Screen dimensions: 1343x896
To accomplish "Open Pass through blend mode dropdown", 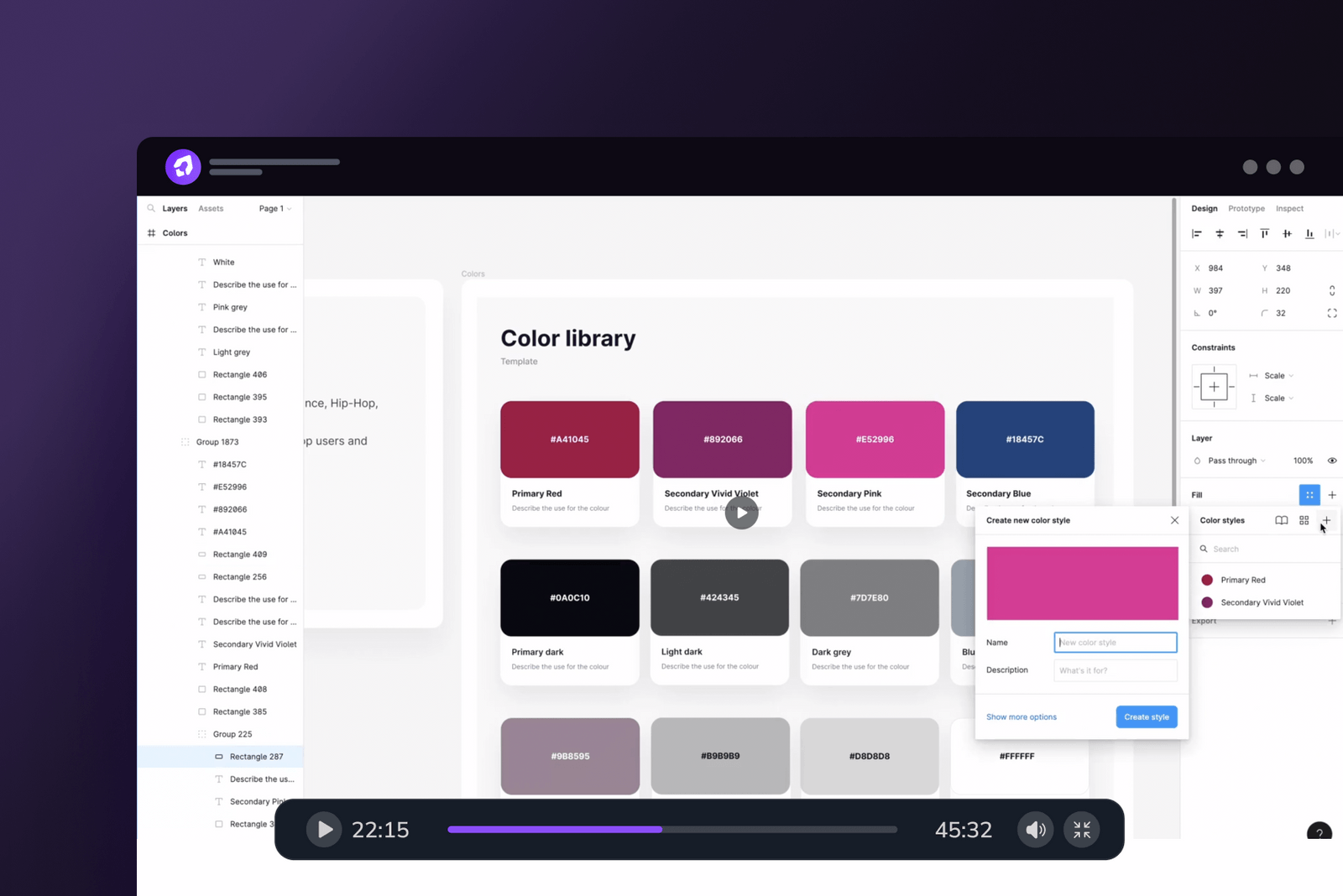I will tap(1236, 461).
